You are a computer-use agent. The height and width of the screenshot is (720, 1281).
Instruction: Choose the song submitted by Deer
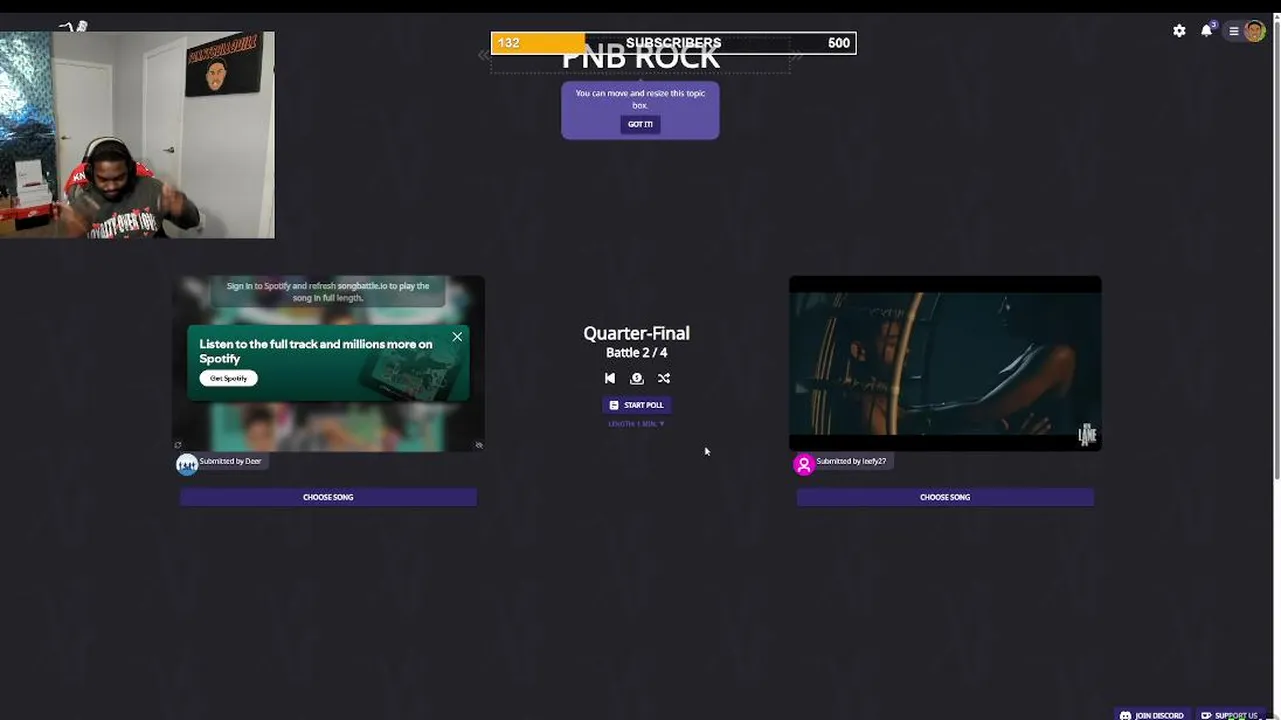[328, 497]
